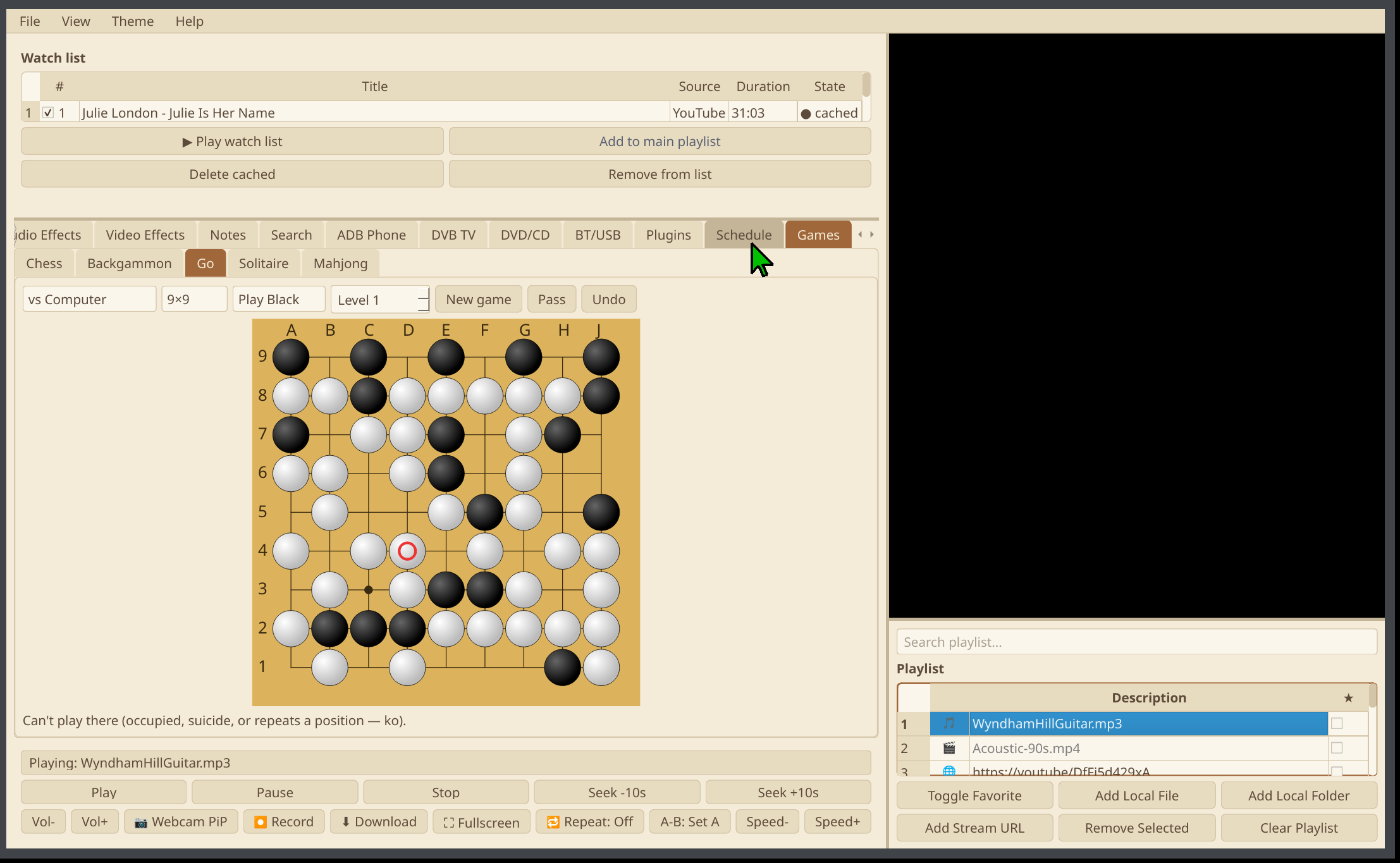This screenshot has height=863, width=1400.
Task: Open the File menu
Action: click(30, 21)
